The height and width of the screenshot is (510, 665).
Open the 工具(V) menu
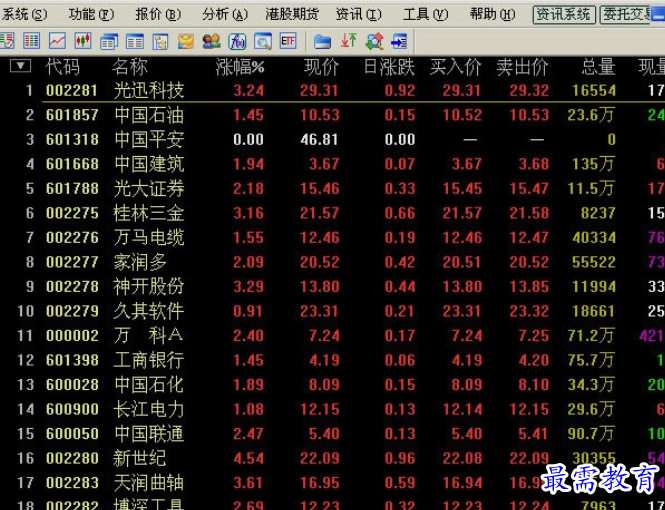coord(425,15)
